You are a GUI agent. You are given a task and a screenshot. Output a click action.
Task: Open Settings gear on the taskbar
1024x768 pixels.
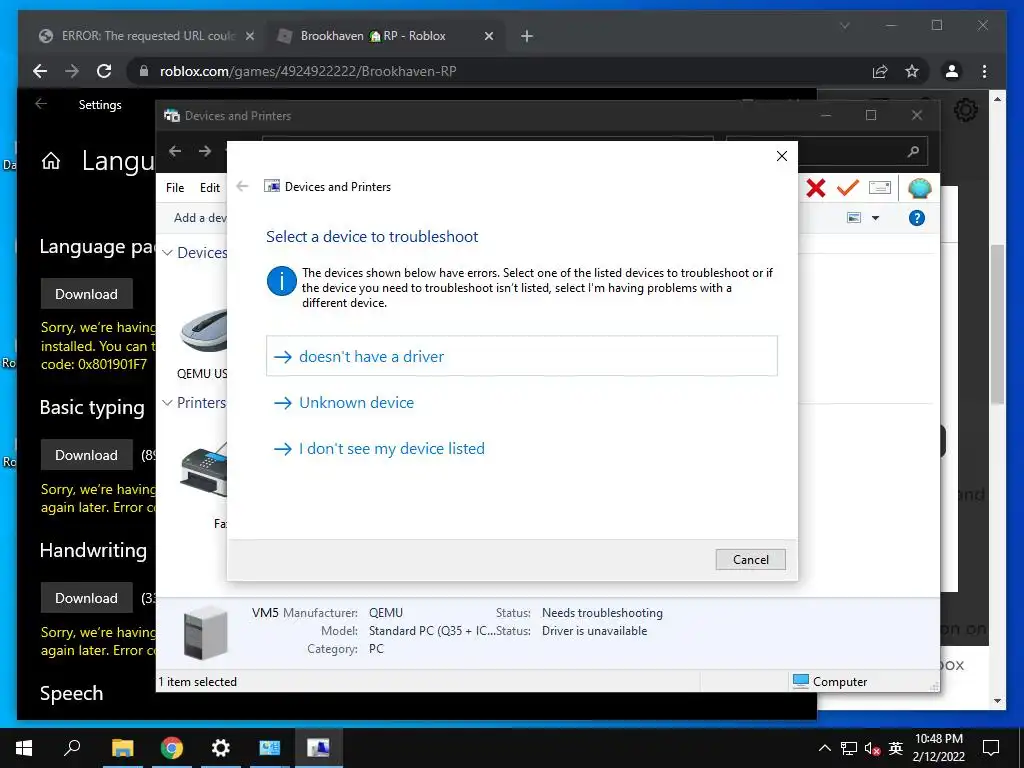(221, 748)
